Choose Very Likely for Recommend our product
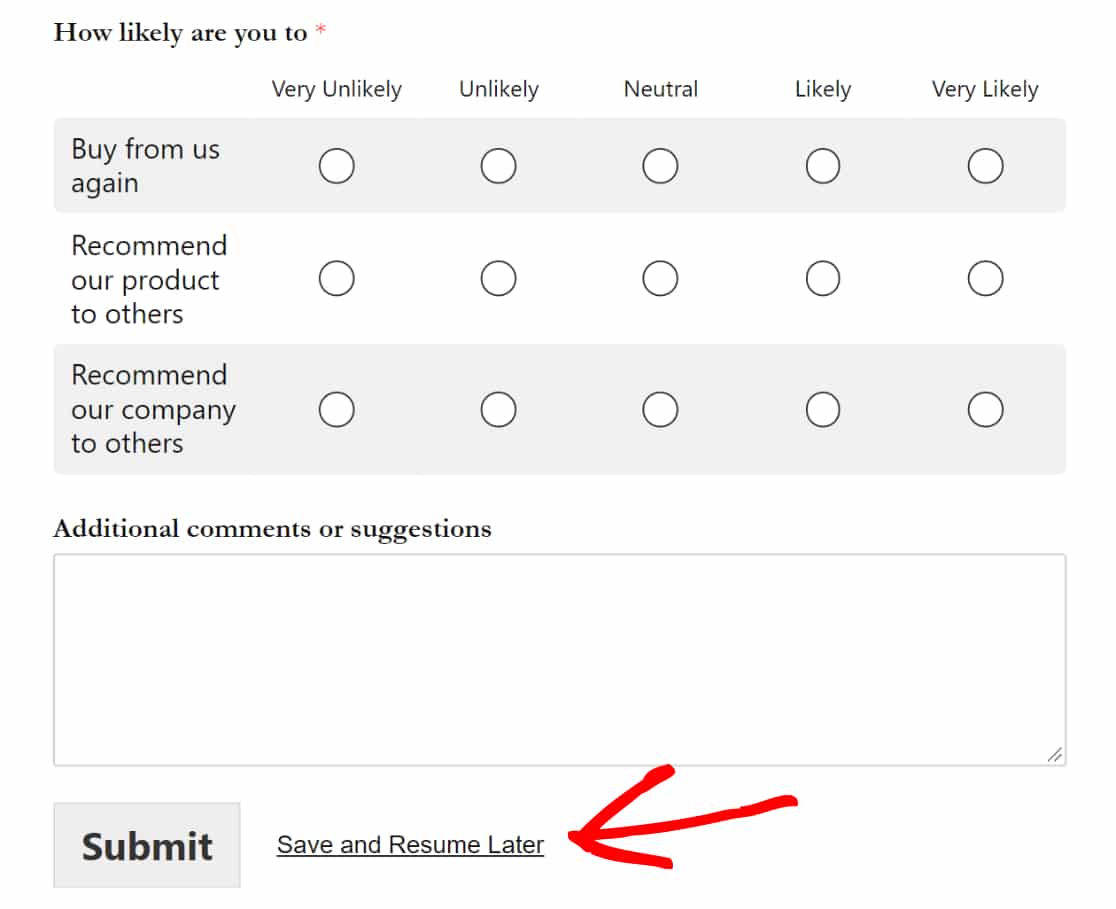Screen dimensions: 1116x909 click(x=986, y=278)
